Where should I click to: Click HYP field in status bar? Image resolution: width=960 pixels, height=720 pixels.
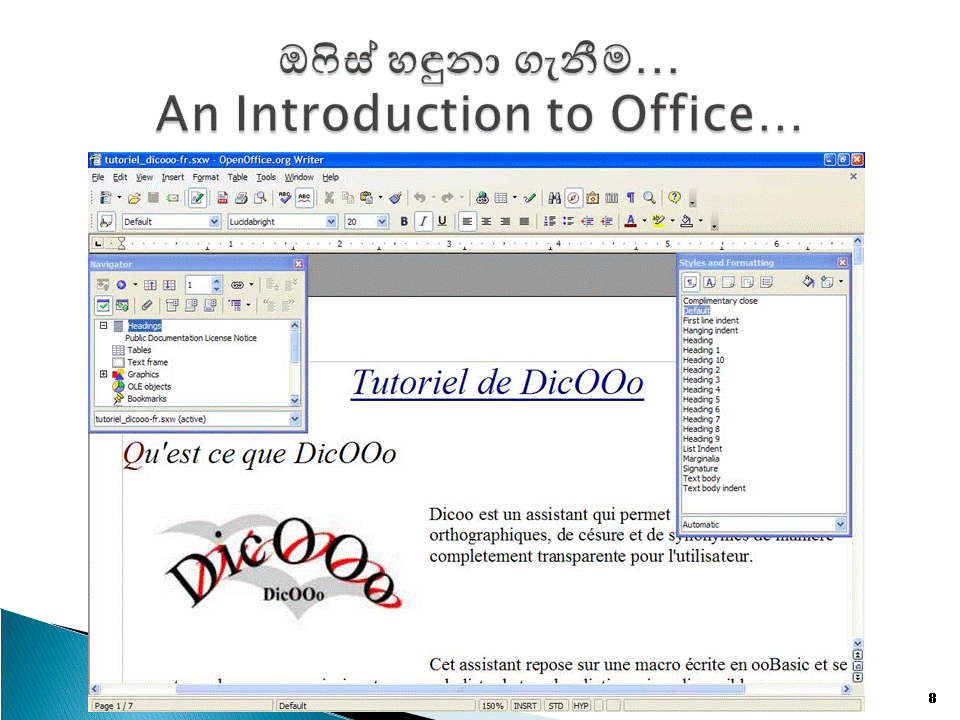click(x=581, y=706)
